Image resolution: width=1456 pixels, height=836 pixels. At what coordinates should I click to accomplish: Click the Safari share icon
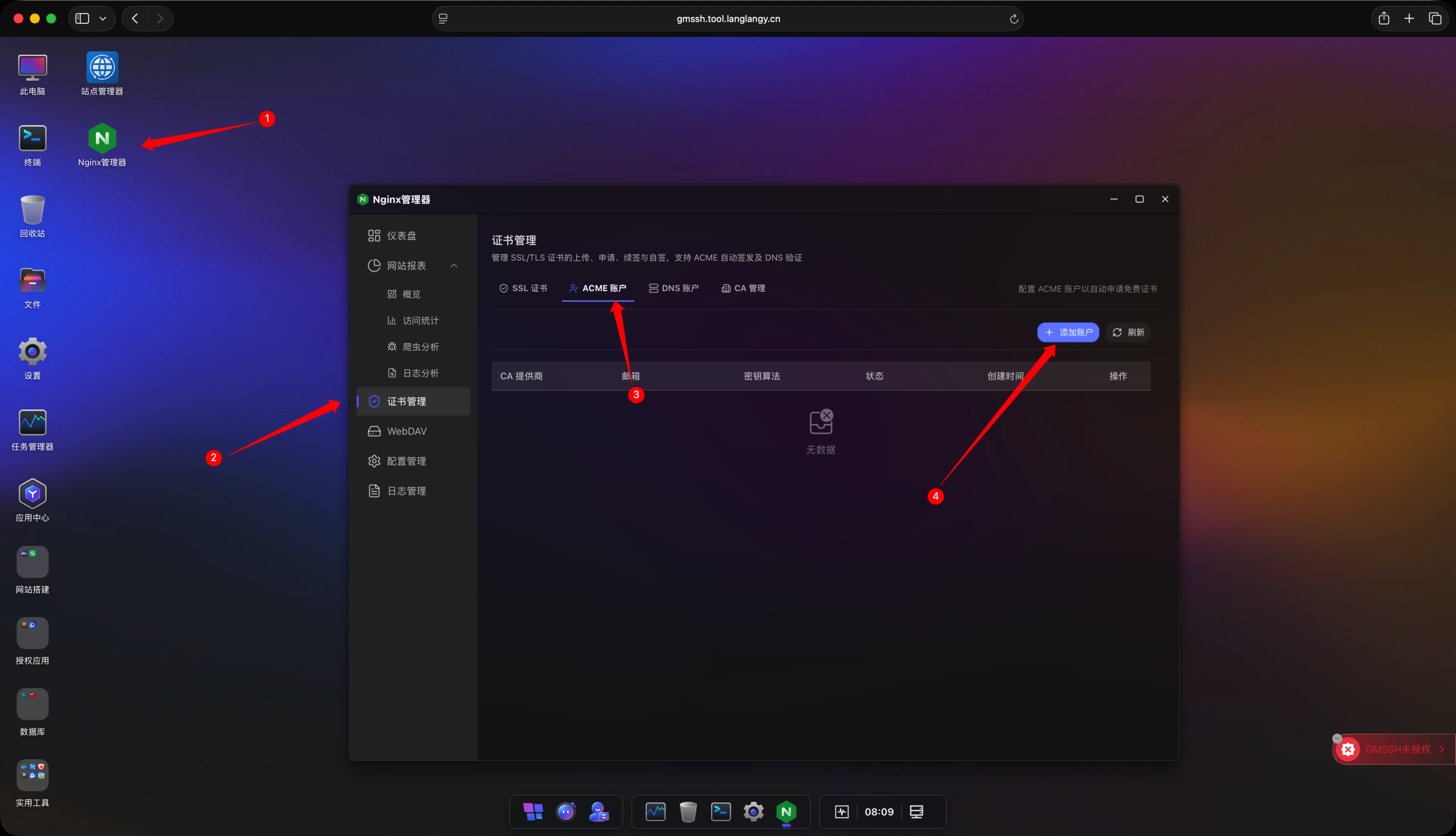pos(1384,18)
